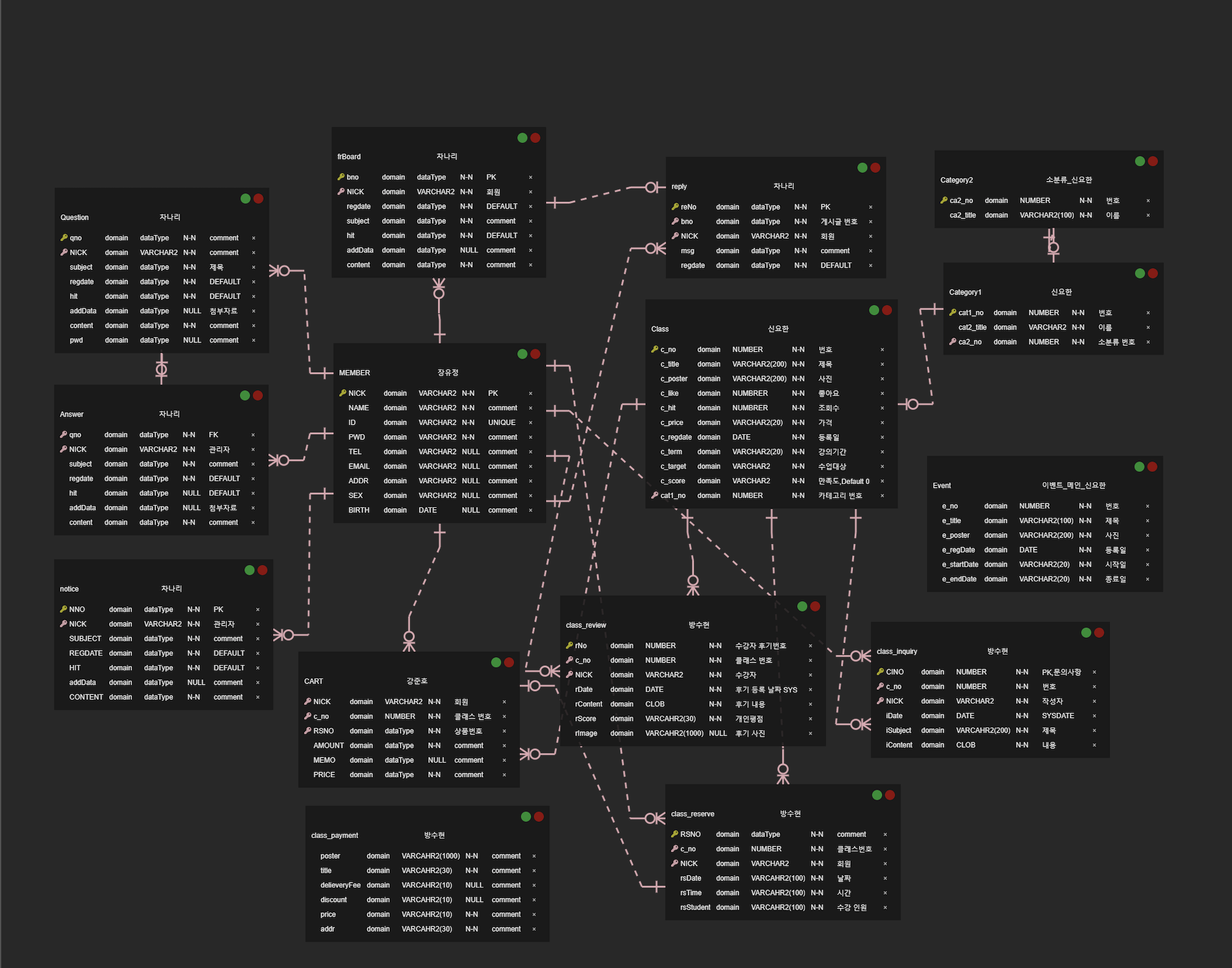Click N-N for Category2 ca2_title column
The height and width of the screenshot is (968, 1232).
pyautogui.click(x=1085, y=215)
